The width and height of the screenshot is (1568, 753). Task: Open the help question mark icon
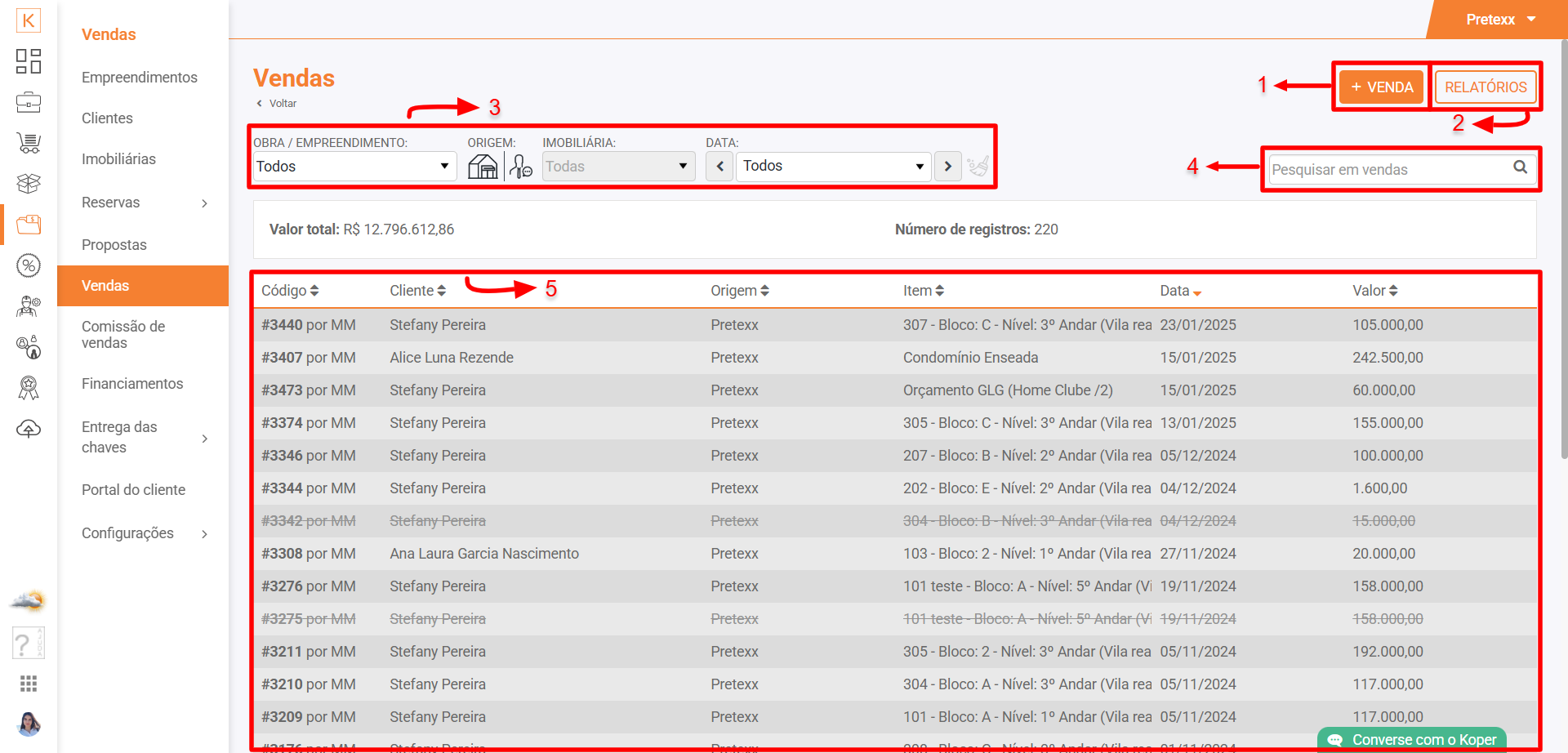coord(28,644)
